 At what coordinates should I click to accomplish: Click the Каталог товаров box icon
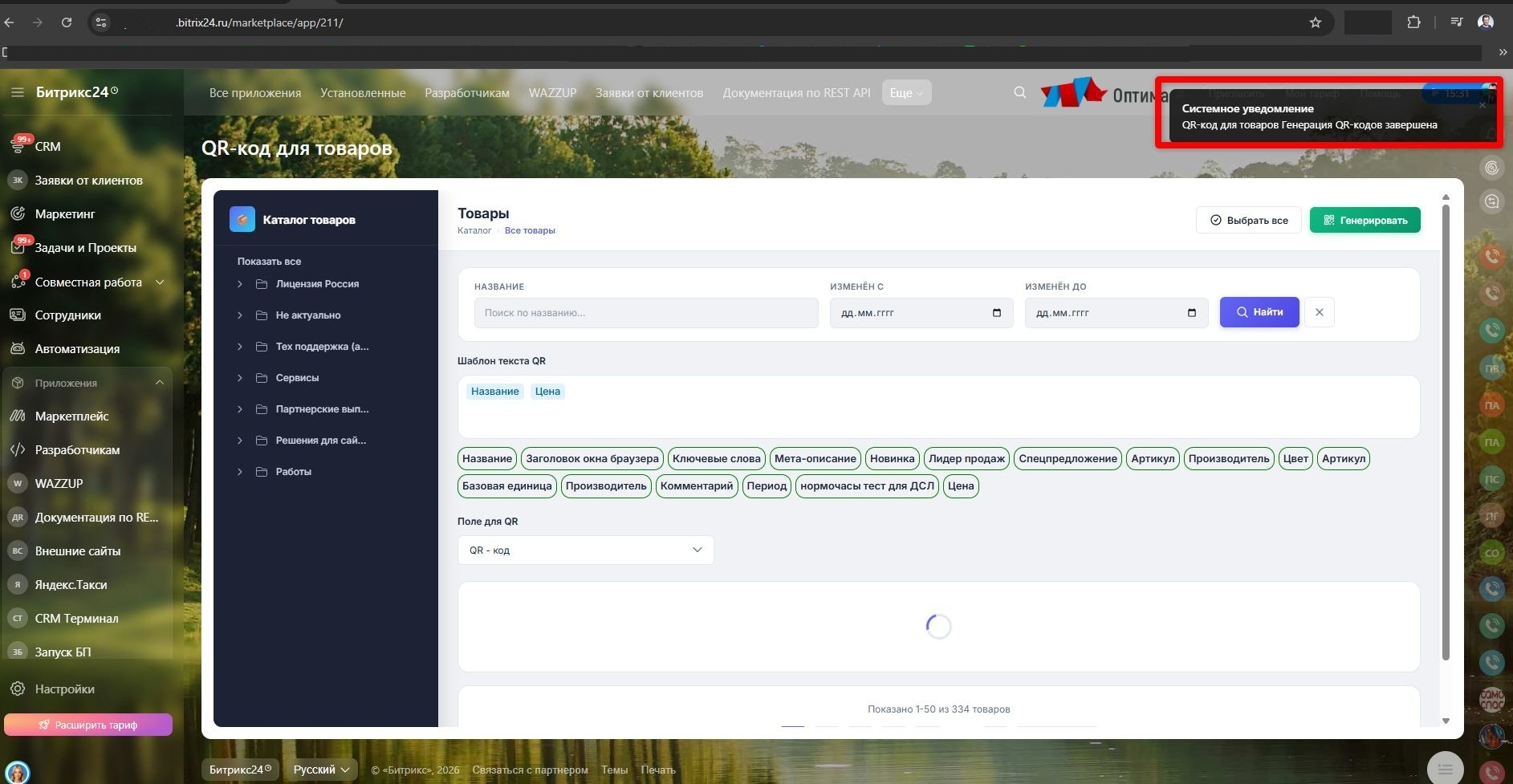pyautogui.click(x=242, y=219)
